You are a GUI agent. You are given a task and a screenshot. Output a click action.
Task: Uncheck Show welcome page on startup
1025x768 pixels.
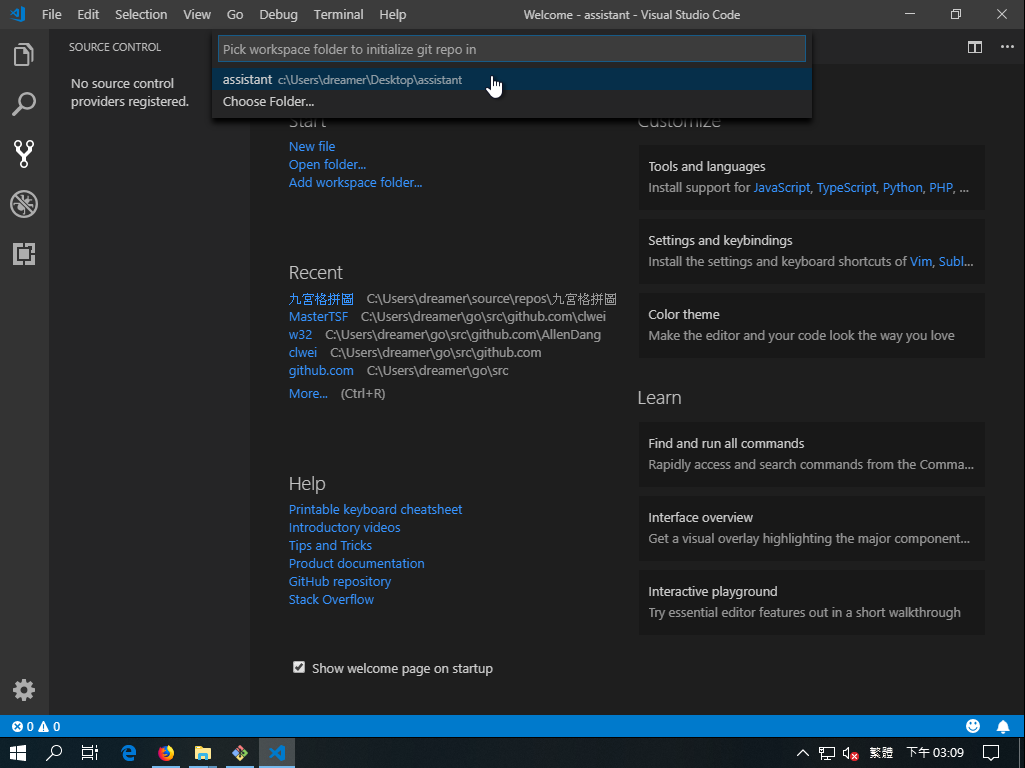(x=299, y=667)
